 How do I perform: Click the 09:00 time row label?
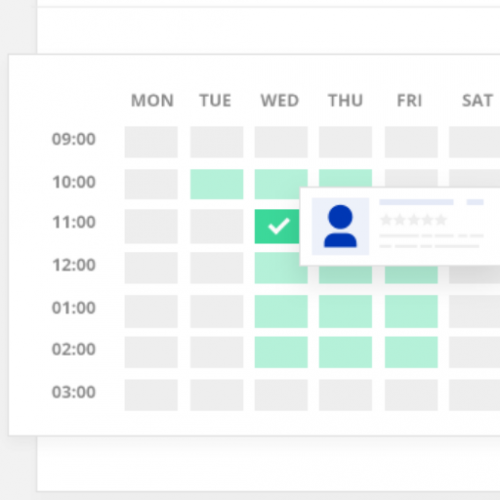[x=74, y=139]
